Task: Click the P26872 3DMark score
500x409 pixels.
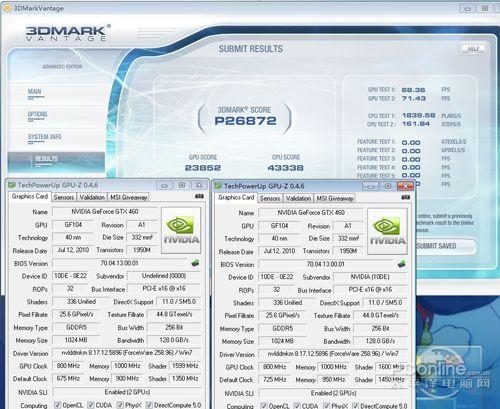Action: point(245,121)
